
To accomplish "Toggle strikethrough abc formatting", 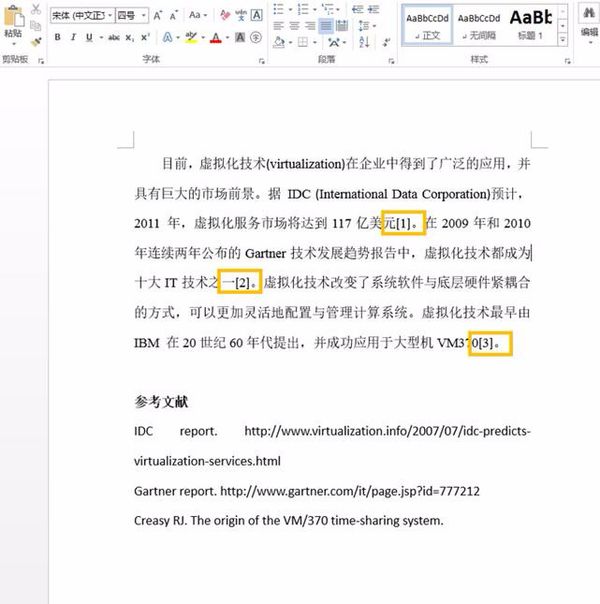I will 114,37.
